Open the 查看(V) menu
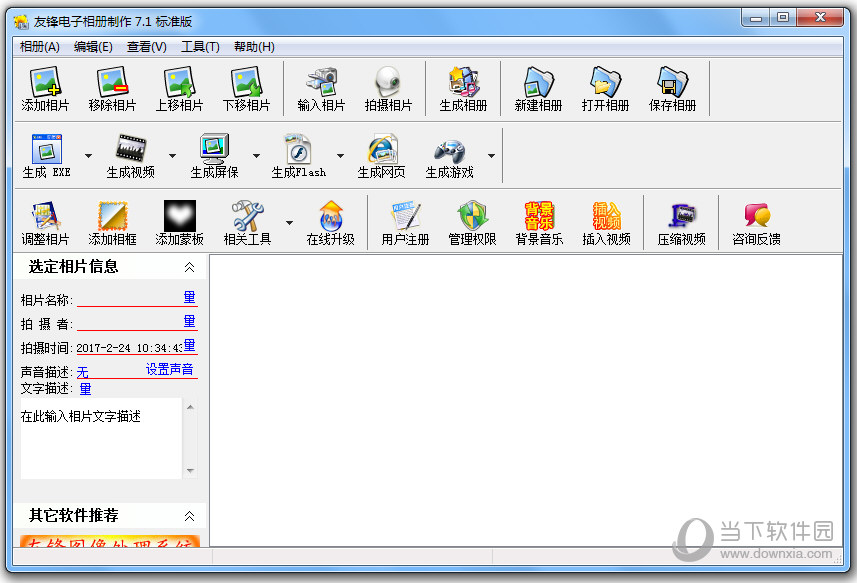857x583 pixels. click(147, 47)
